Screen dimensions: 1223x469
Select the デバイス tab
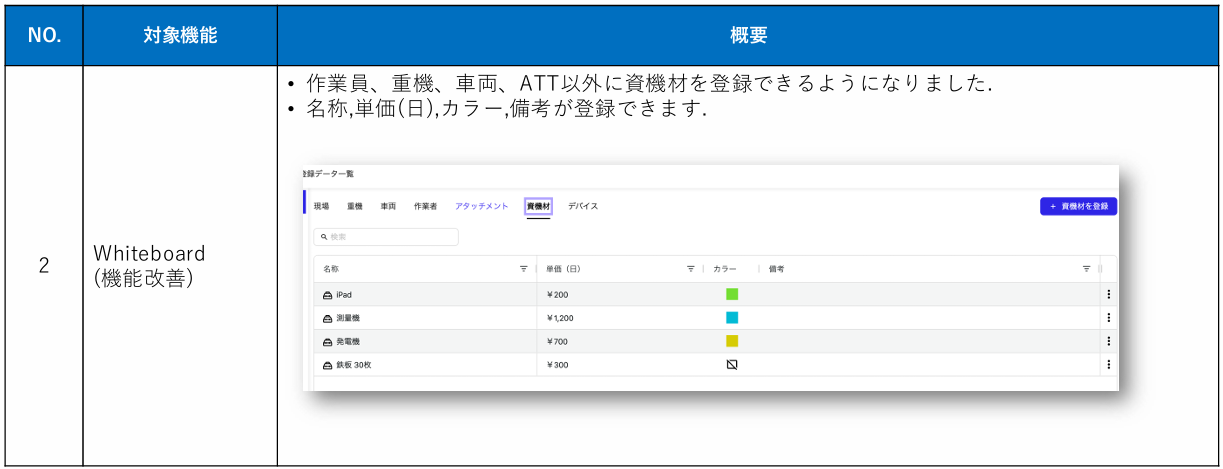click(583, 206)
